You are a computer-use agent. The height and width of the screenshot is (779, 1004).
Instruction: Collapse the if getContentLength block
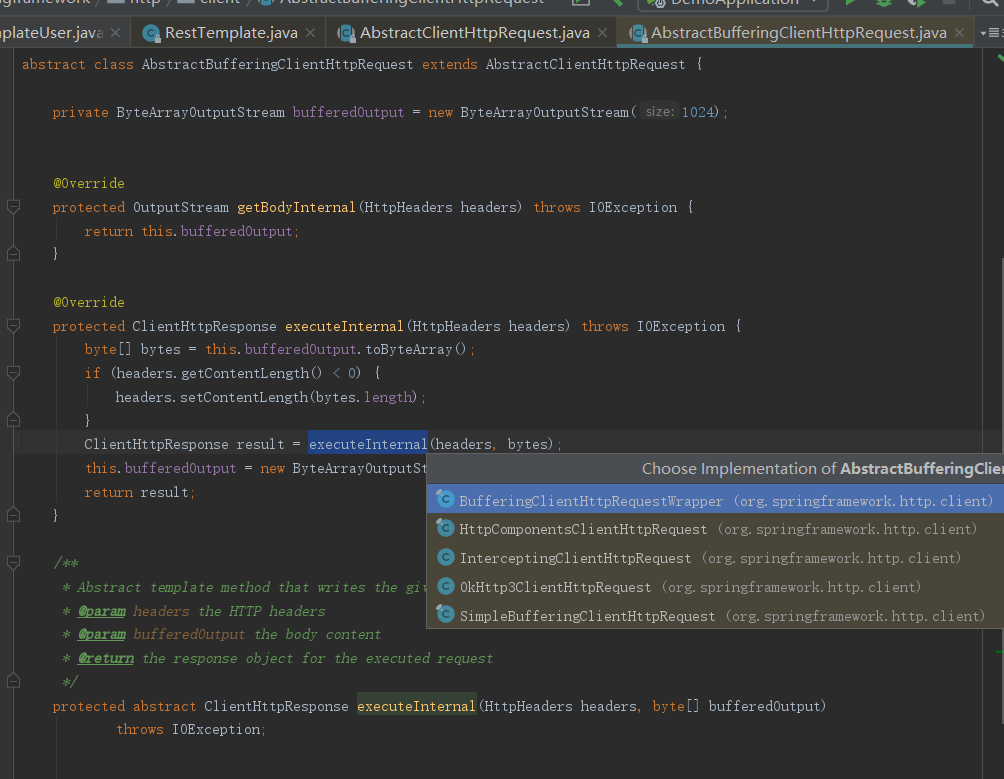coord(13,373)
